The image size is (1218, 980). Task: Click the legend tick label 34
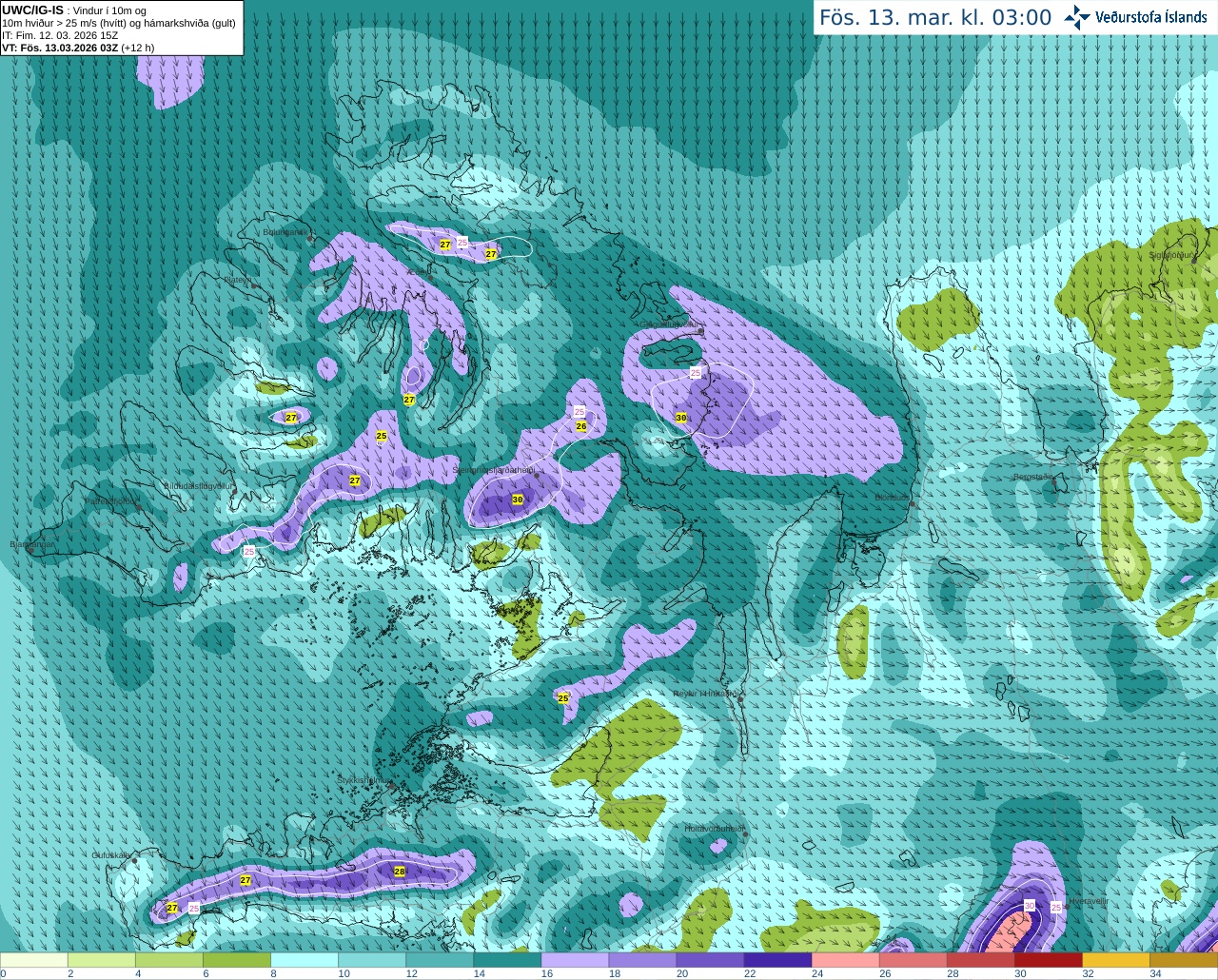(x=1155, y=974)
